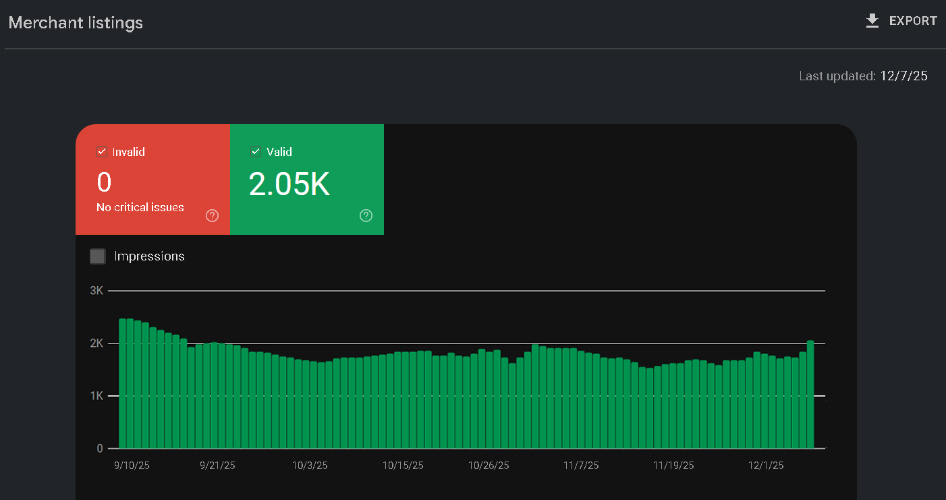Click the 11/7/25 date axis label
Image resolution: width=946 pixels, height=500 pixels.
(x=581, y=465)
